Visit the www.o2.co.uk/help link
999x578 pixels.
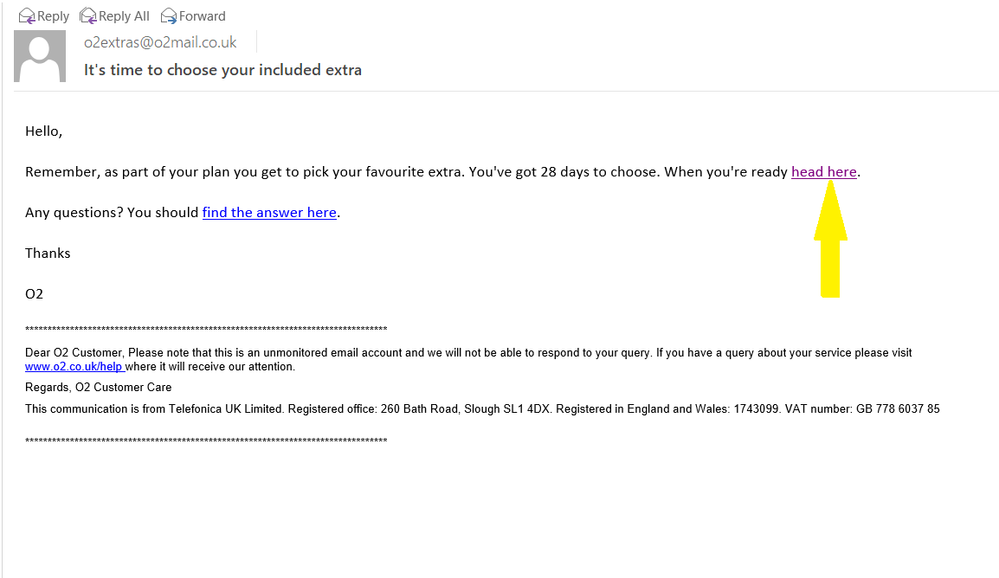pos(73,367)
